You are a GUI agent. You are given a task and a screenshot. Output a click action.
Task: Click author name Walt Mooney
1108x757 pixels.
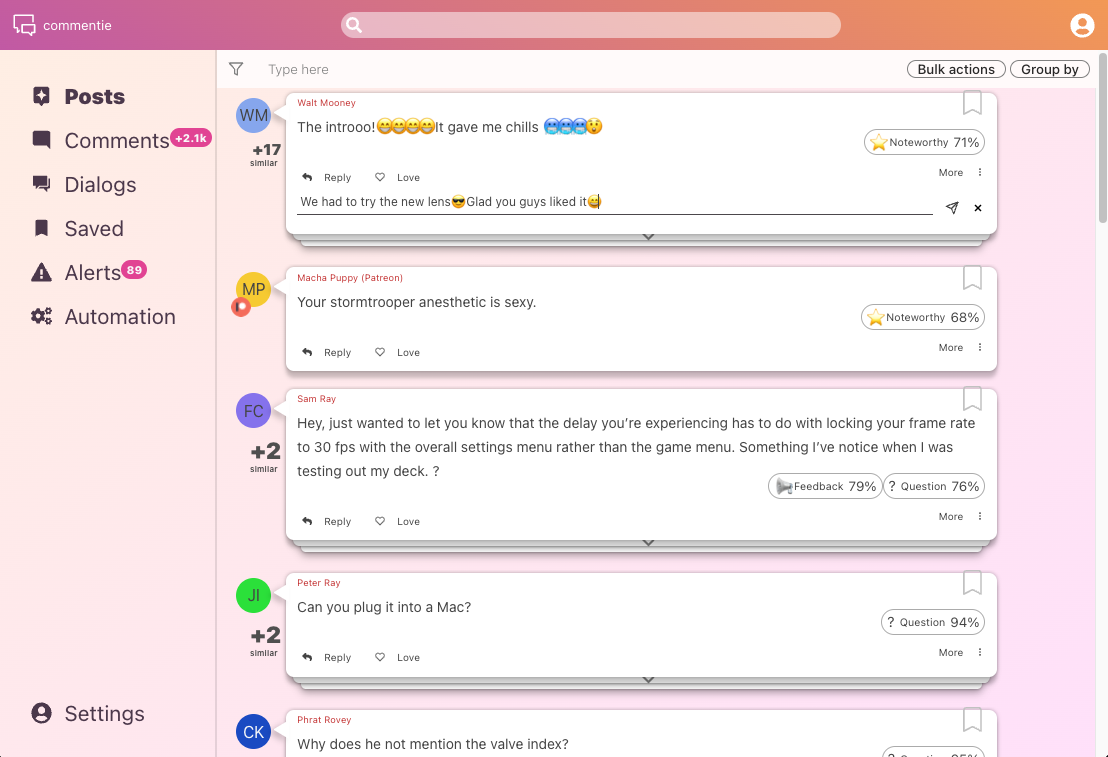click(326, 102)
